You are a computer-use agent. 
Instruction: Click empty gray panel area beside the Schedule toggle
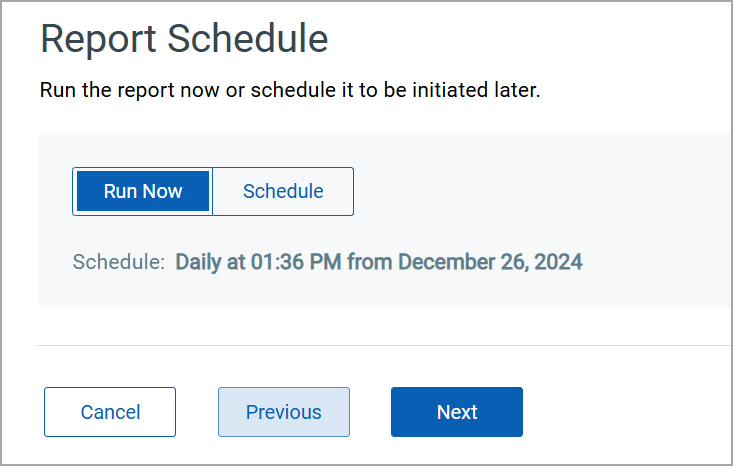[514, 192]
